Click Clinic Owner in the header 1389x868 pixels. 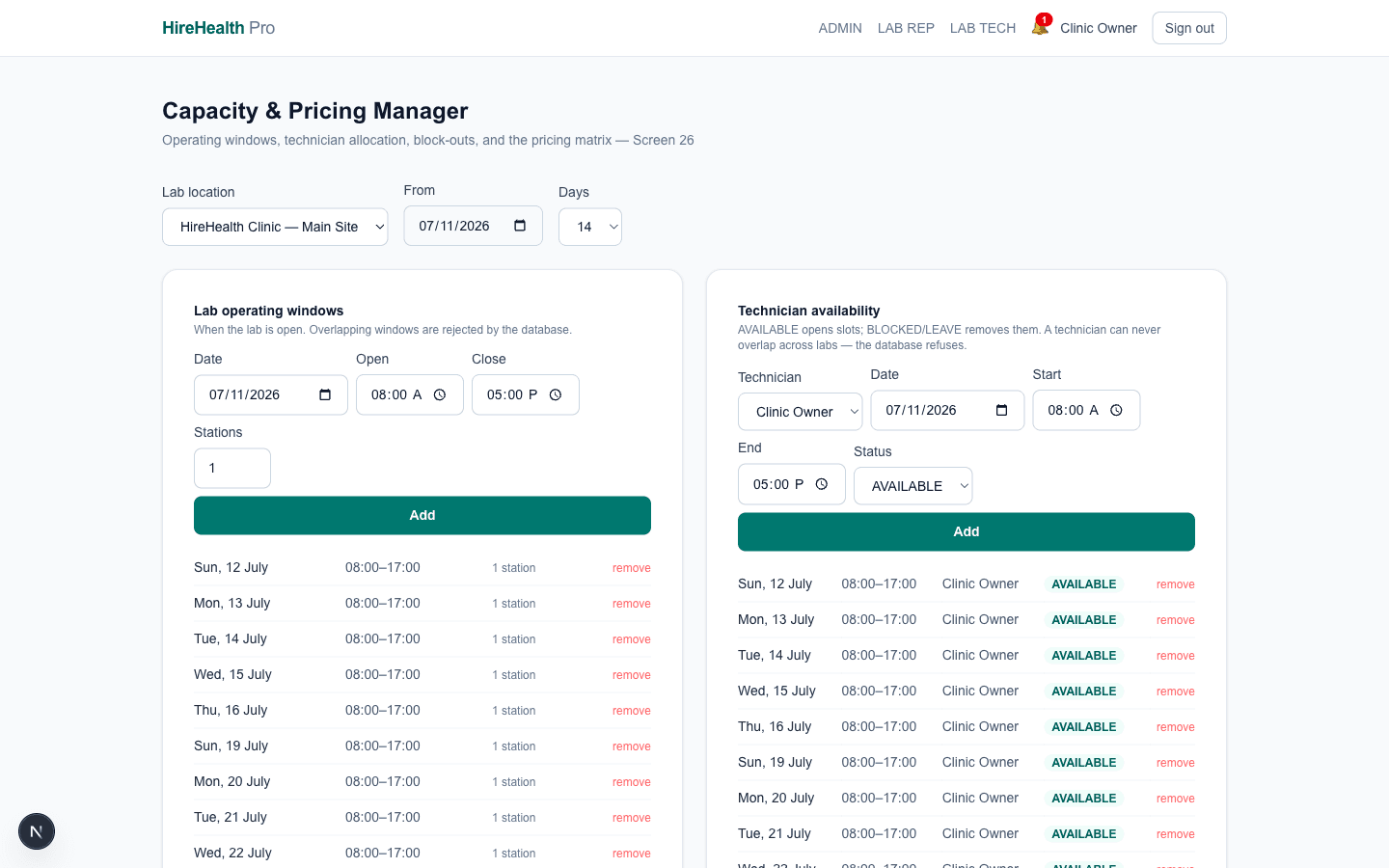pos(1099,28)
